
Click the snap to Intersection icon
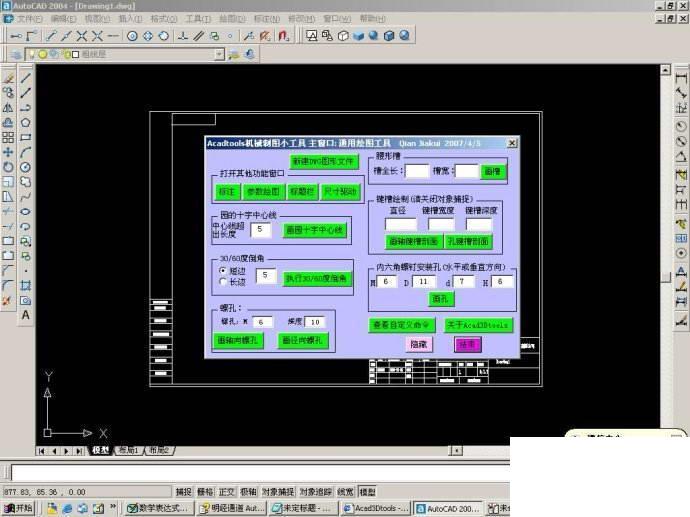[82, 36]
